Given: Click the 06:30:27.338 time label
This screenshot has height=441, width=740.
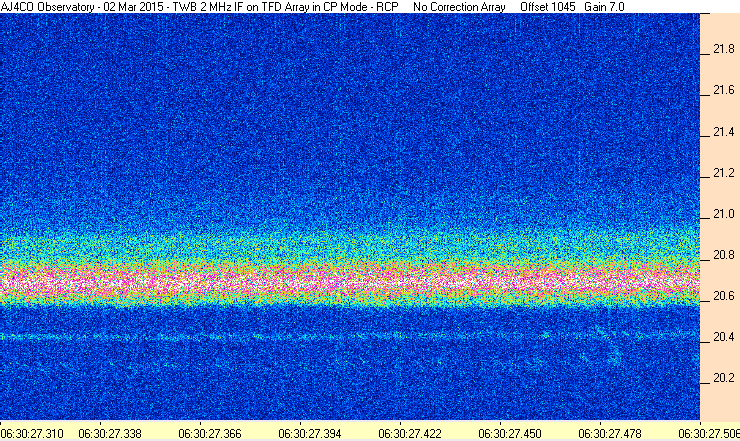Looking at the screenshot, I should point(110,433).
